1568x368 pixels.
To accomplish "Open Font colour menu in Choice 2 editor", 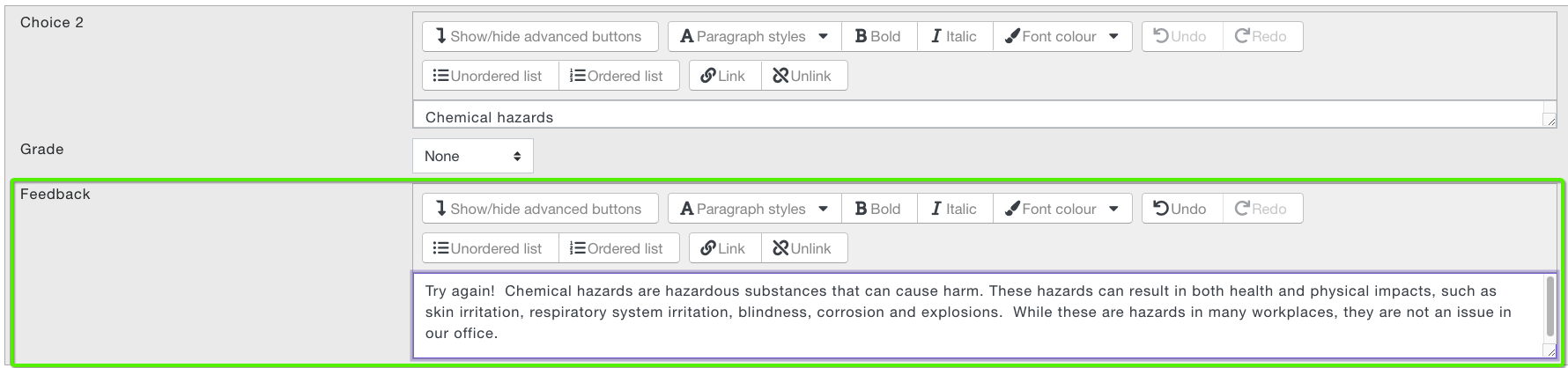I will tap(1062, 36).
